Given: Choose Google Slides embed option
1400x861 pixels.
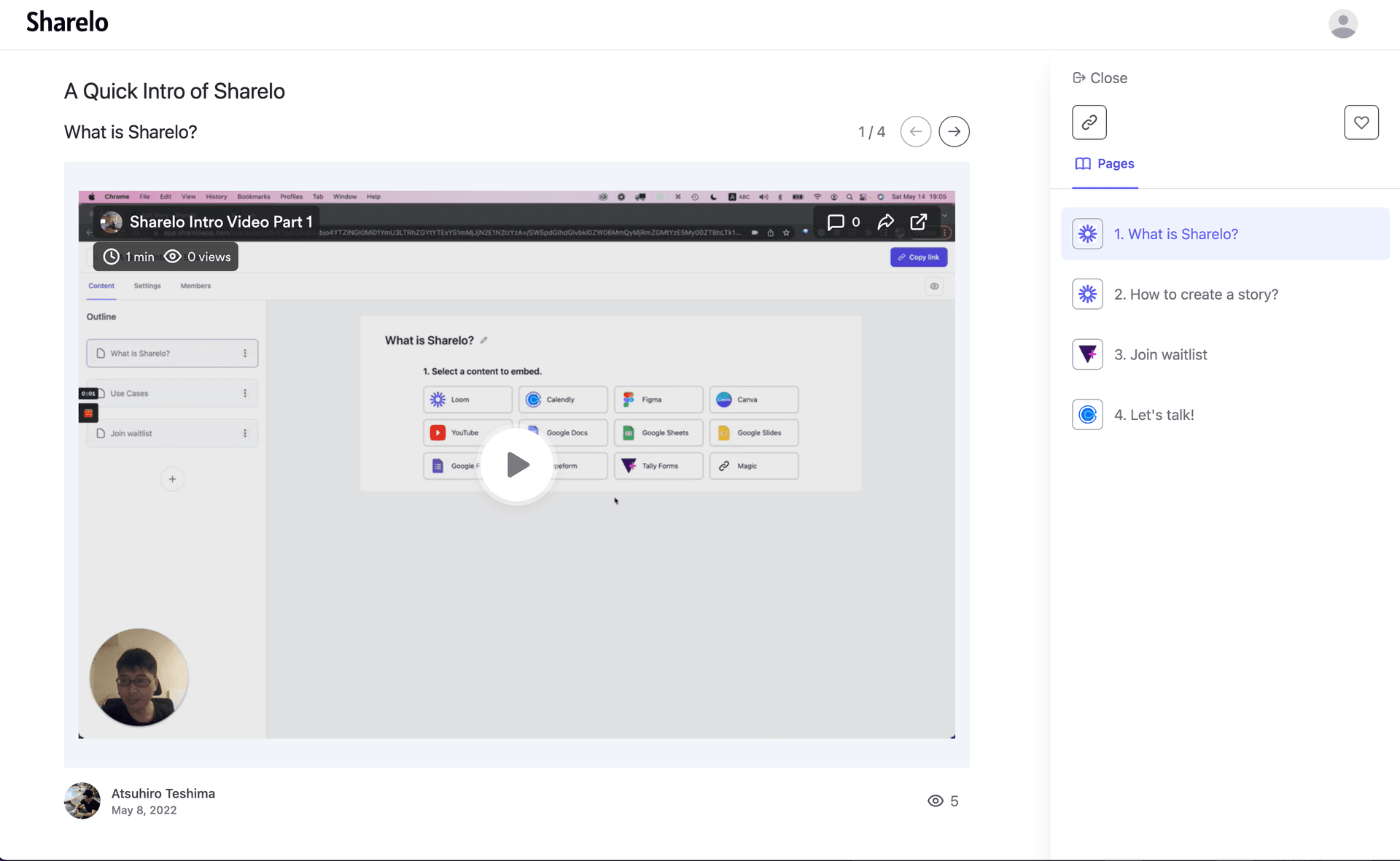Looking at the screenshot, I should pyautogui.click(x=754, y=433).
